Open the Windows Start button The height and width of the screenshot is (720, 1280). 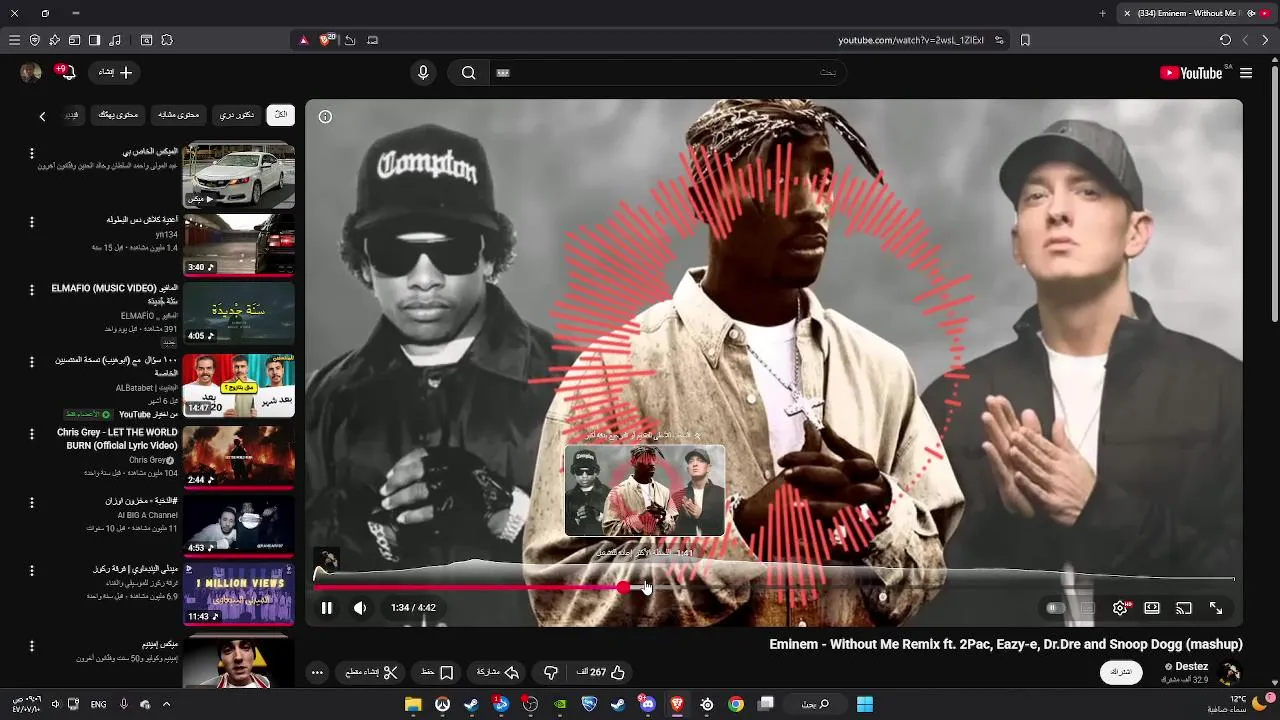click(x=865, y=704)
